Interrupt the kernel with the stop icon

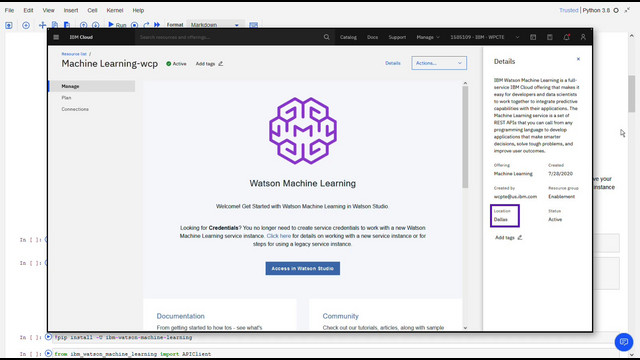coord(134,25)
